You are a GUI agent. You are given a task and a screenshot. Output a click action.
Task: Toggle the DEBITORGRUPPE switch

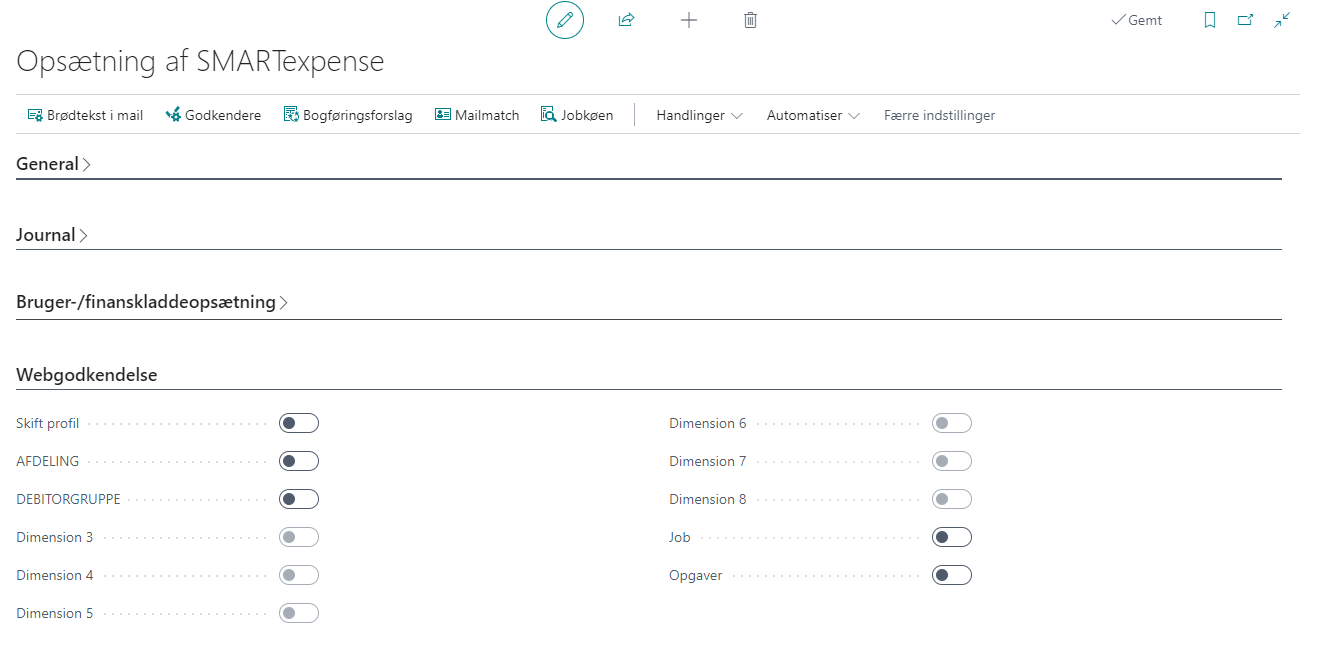coord(299,499)
